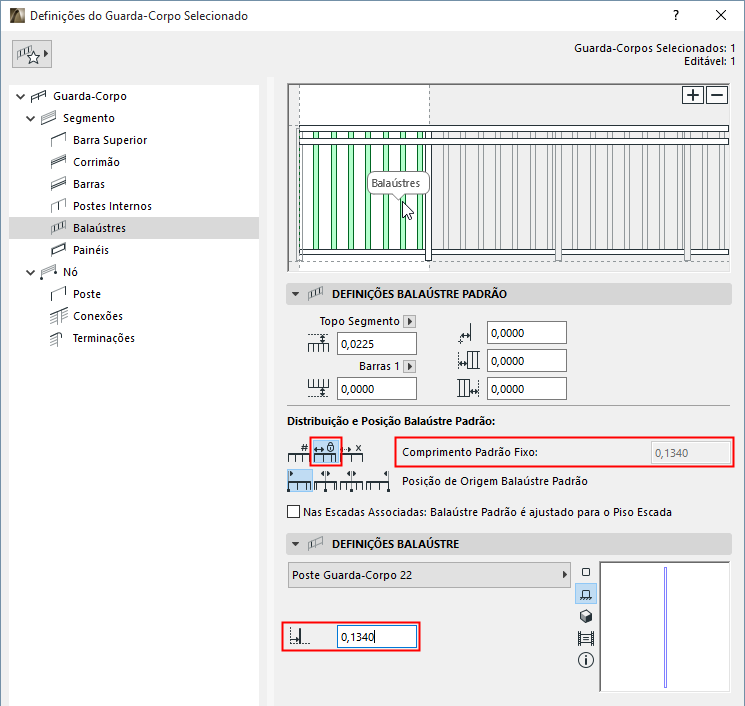Open Poste Guarda-Corpo 22 component selector
The height and width of the screenshot is (706, 745).
(x=429, y=575)
